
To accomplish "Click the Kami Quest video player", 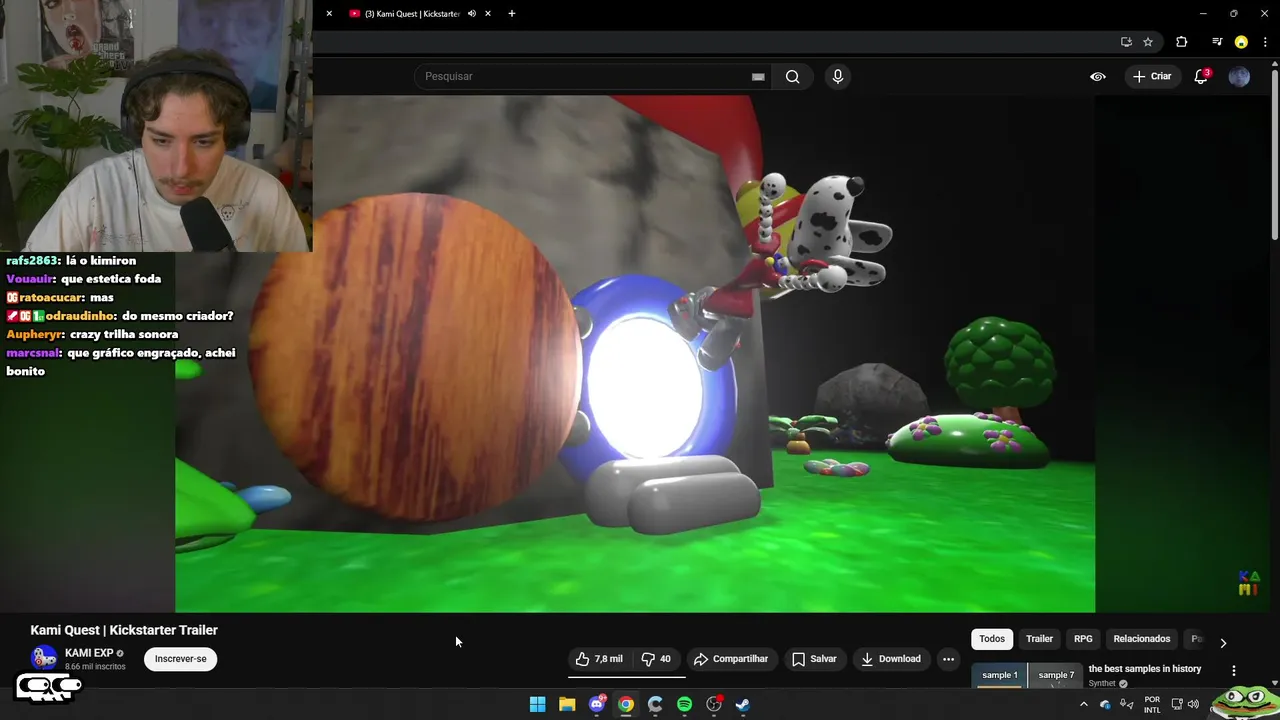I will pos(635,353).
